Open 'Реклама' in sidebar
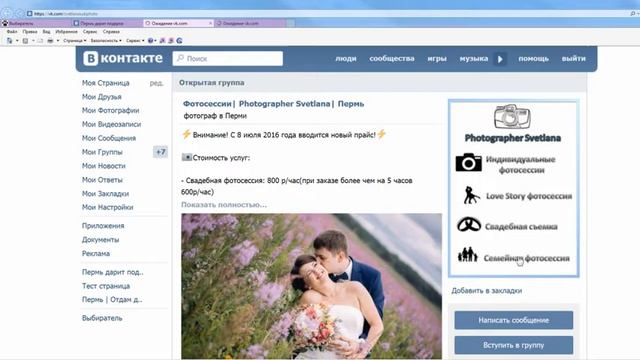The width and height of the screenshot is (640, 360). pyautogui.click(x=96, y=253)
